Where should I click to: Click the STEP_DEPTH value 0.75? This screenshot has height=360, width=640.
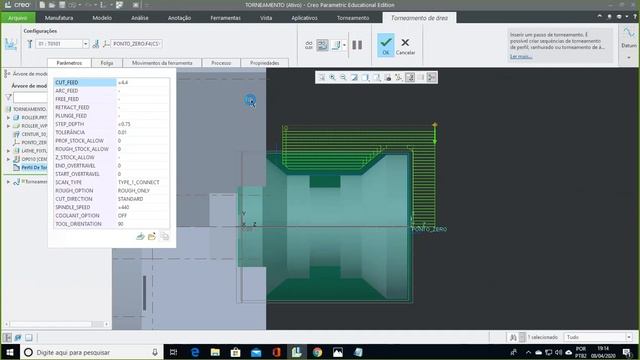tap(124, 124)
